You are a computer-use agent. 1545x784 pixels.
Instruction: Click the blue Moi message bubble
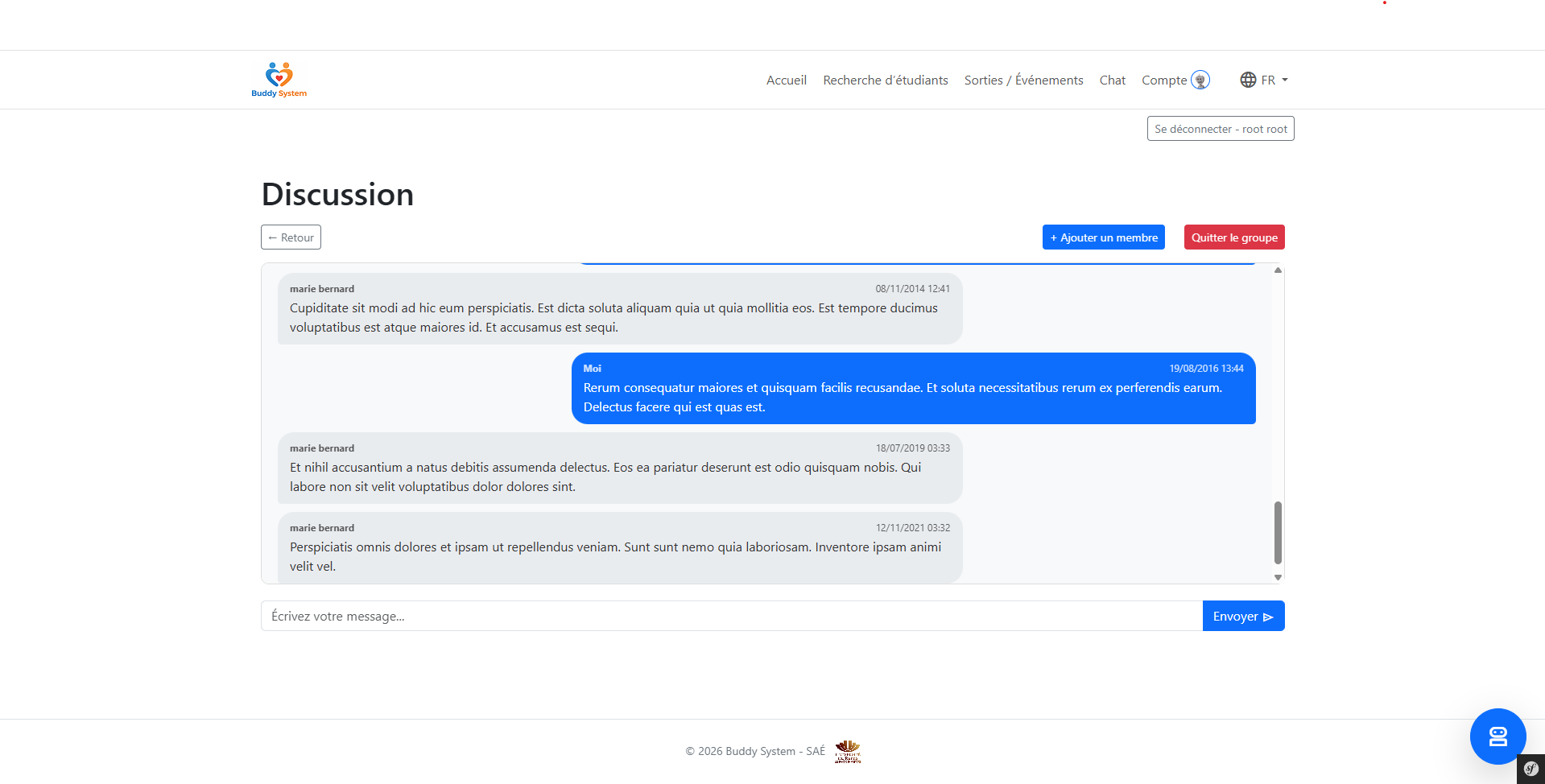coord(913,388)
